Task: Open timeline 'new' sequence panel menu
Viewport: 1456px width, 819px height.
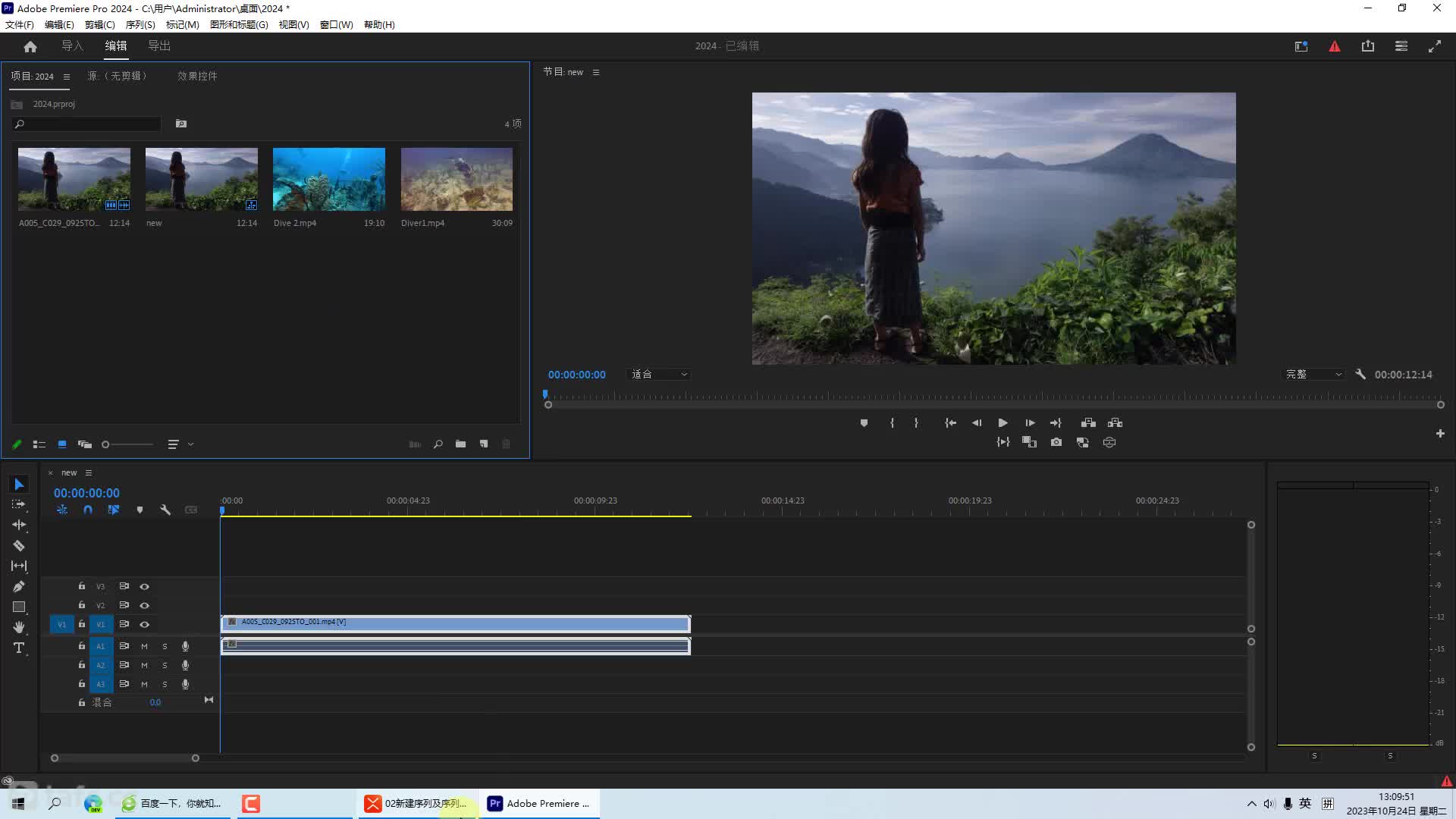Action: click(89, 473)
